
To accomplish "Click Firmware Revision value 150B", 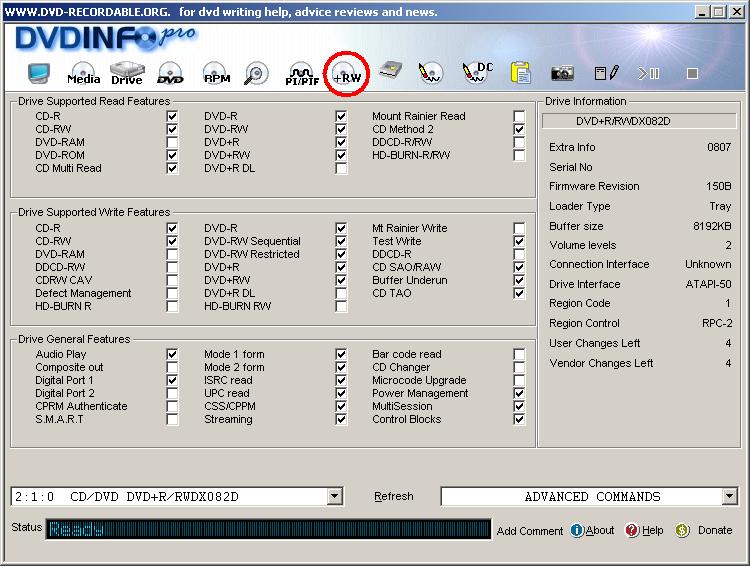I will tap(718, 187).
